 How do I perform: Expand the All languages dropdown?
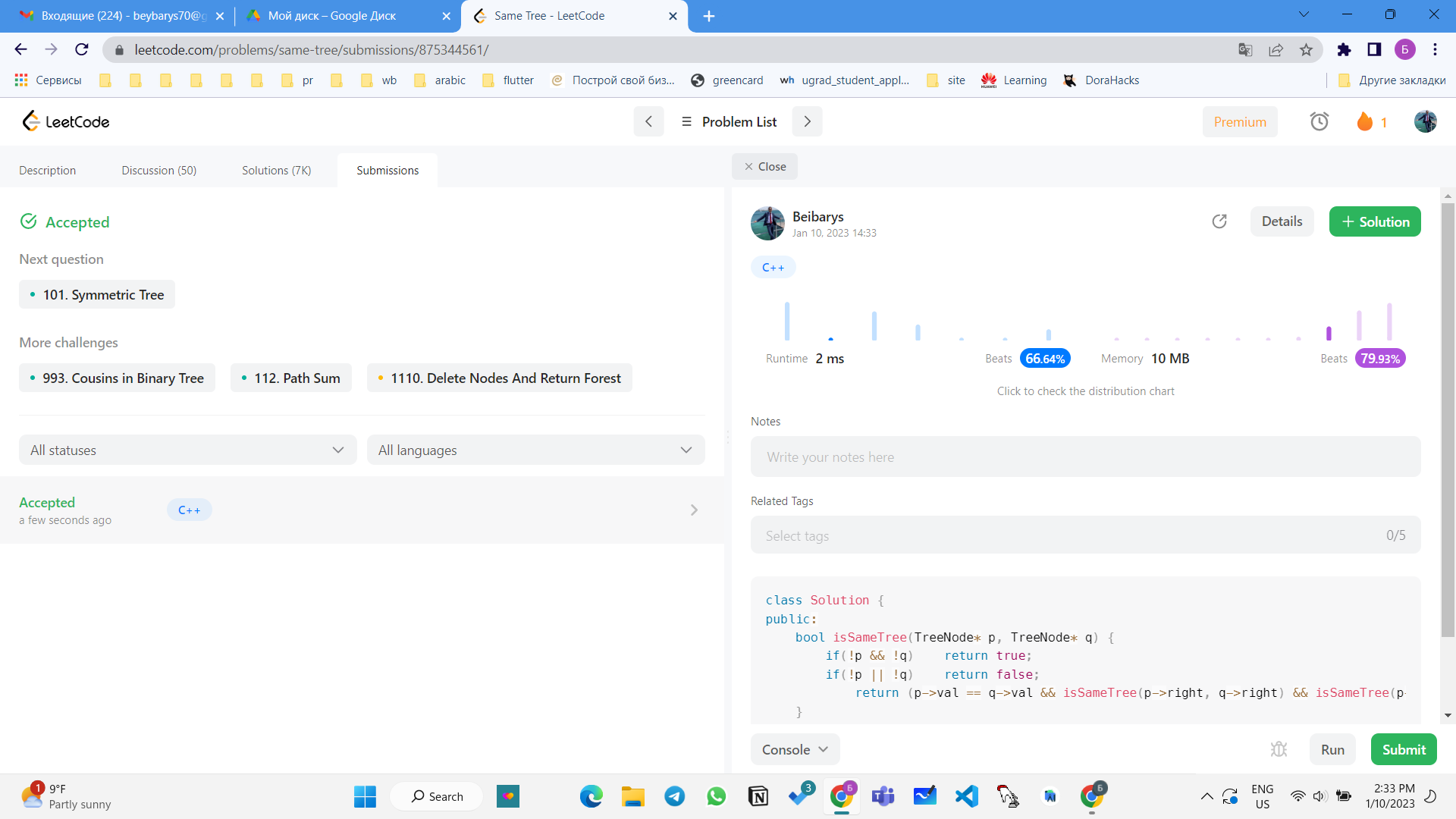pyautogui.click(x=535, y=450)
